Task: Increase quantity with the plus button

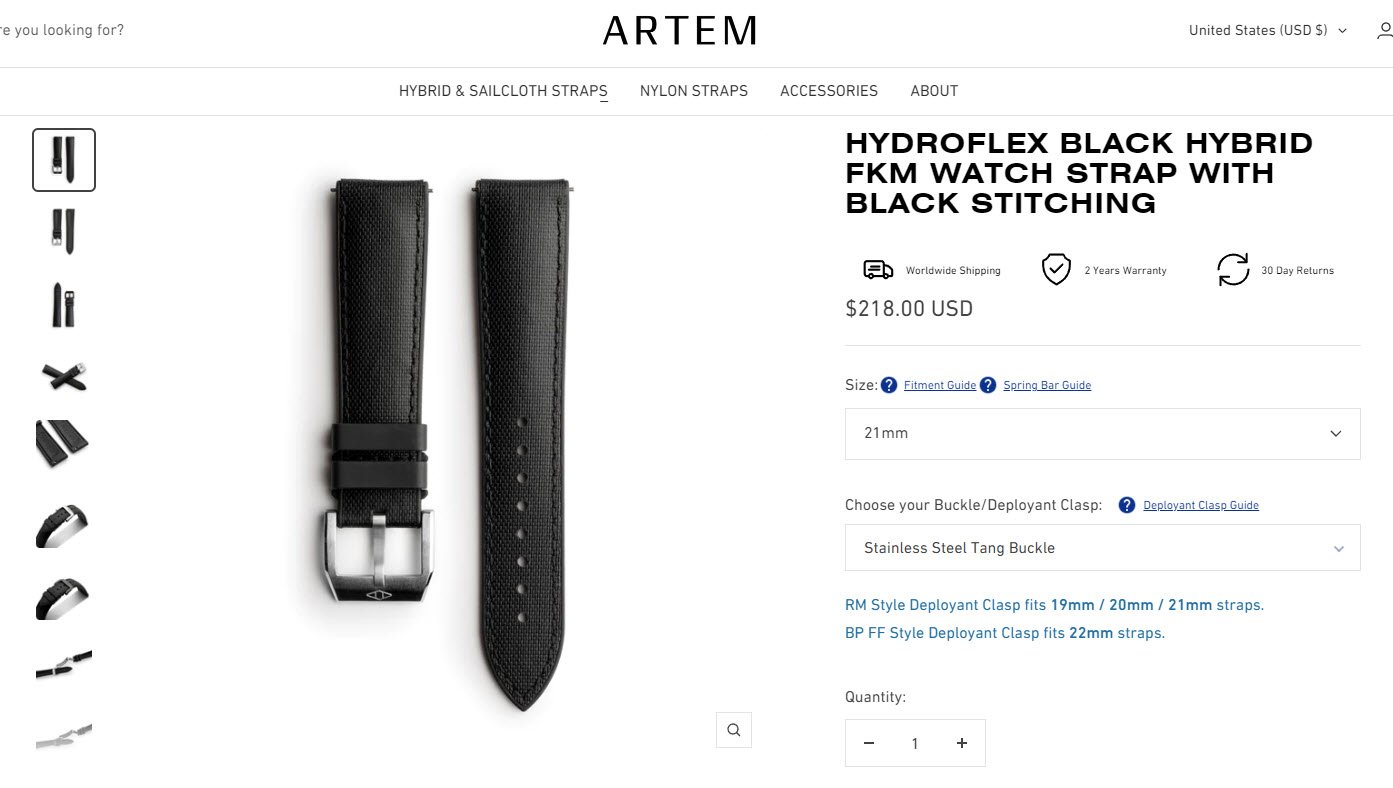Action: click(962, 743)
